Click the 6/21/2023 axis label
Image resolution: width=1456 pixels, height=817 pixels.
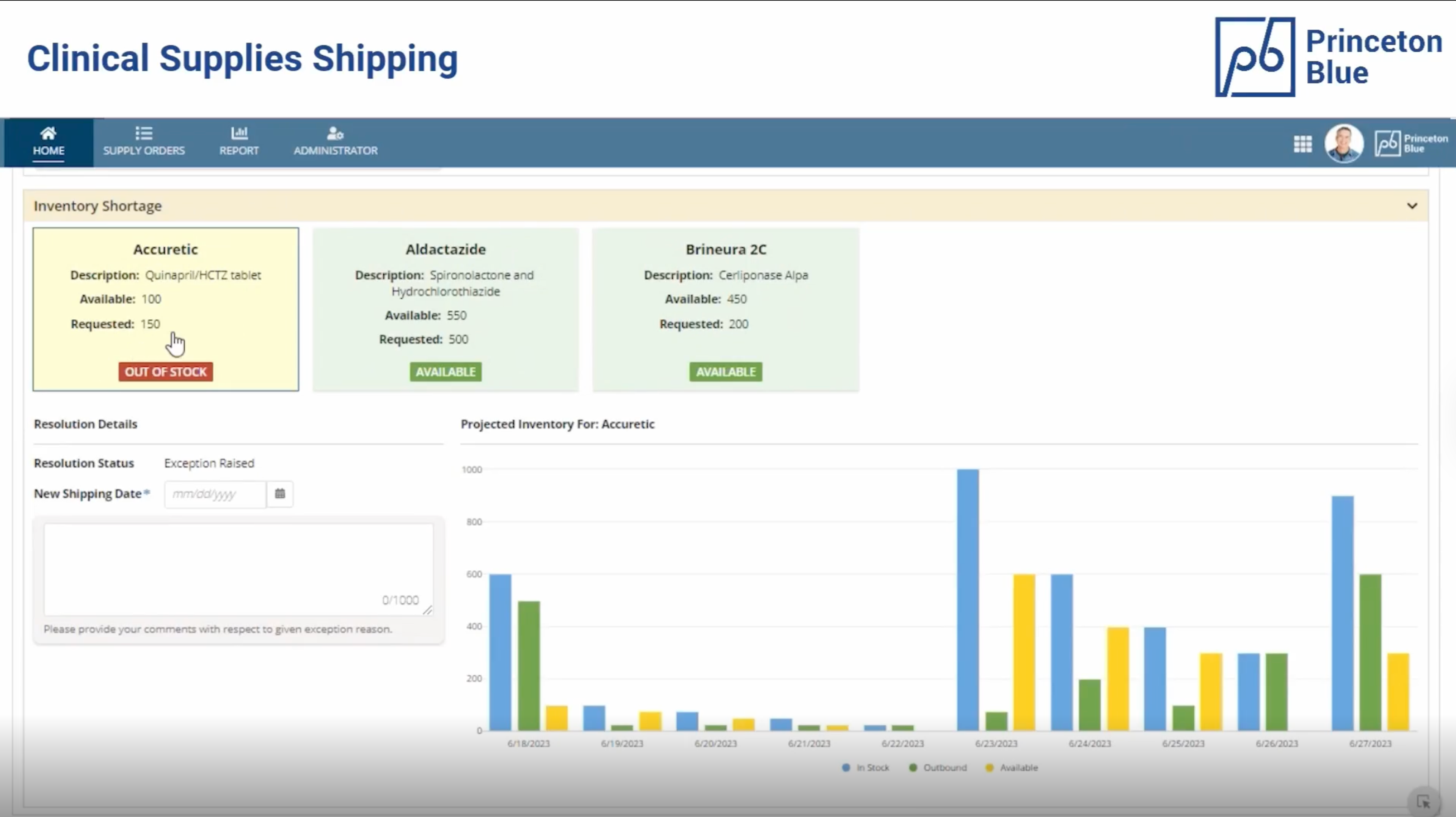809,743
